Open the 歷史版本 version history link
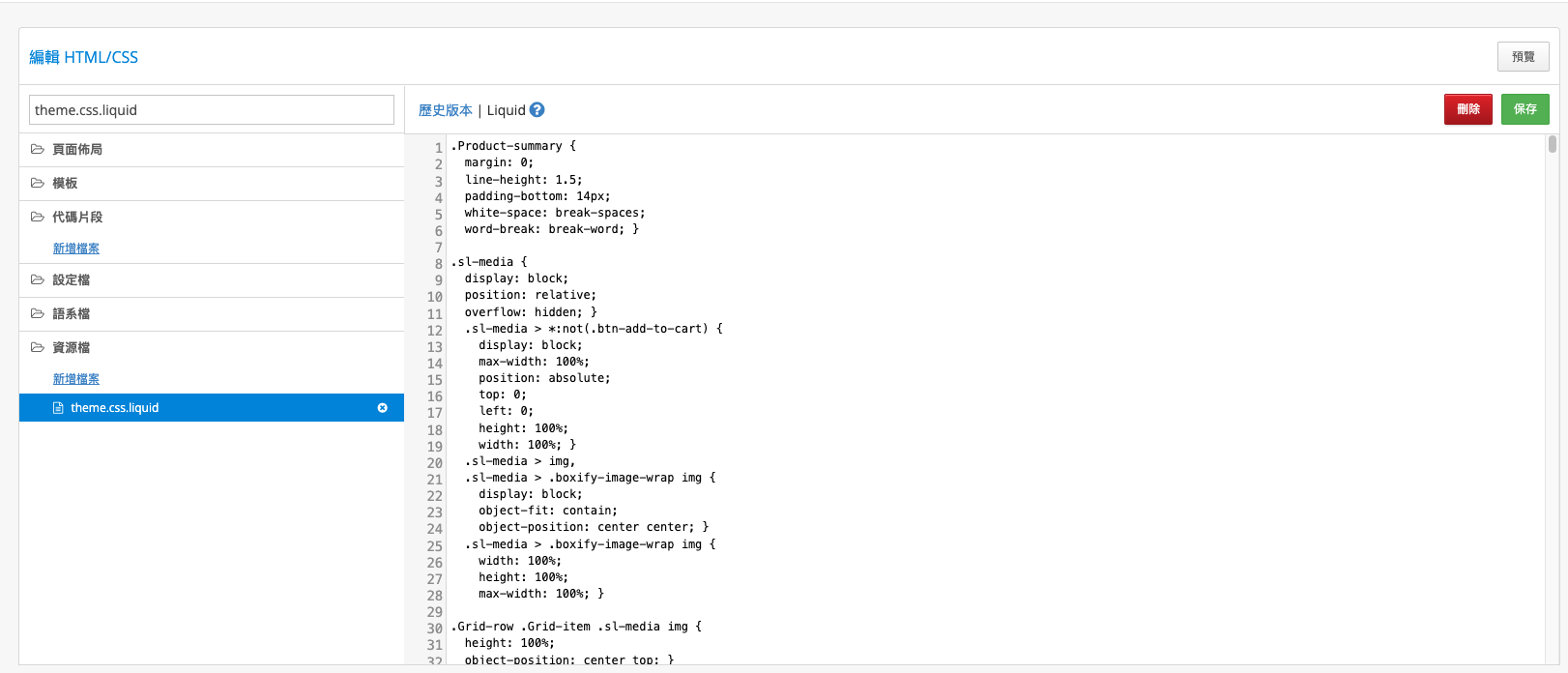This screenshot has height=673, width=1568. tap(446, 110)
